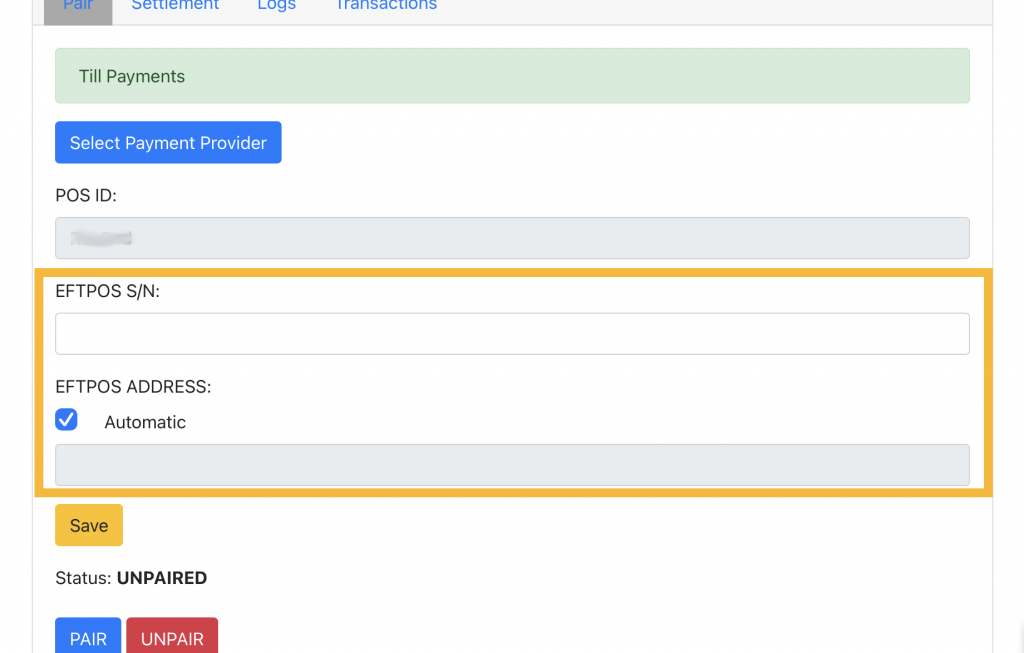View the Transactions tab
This screenshot has width=1024, height=653.
click(x=385, y=6)
